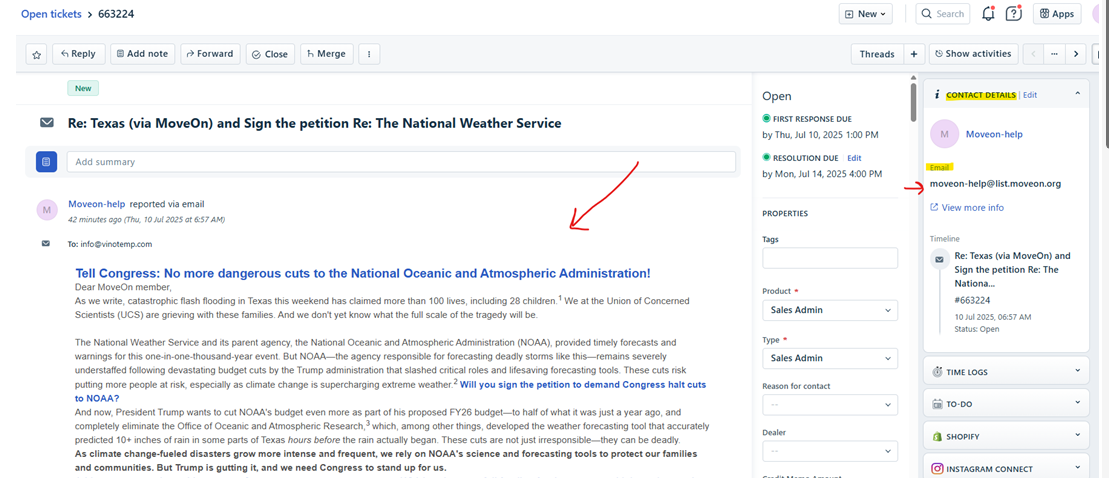Viewport: 1109px width, 478px height.
Task: Open the help question mark icon
Action: 1014,13
